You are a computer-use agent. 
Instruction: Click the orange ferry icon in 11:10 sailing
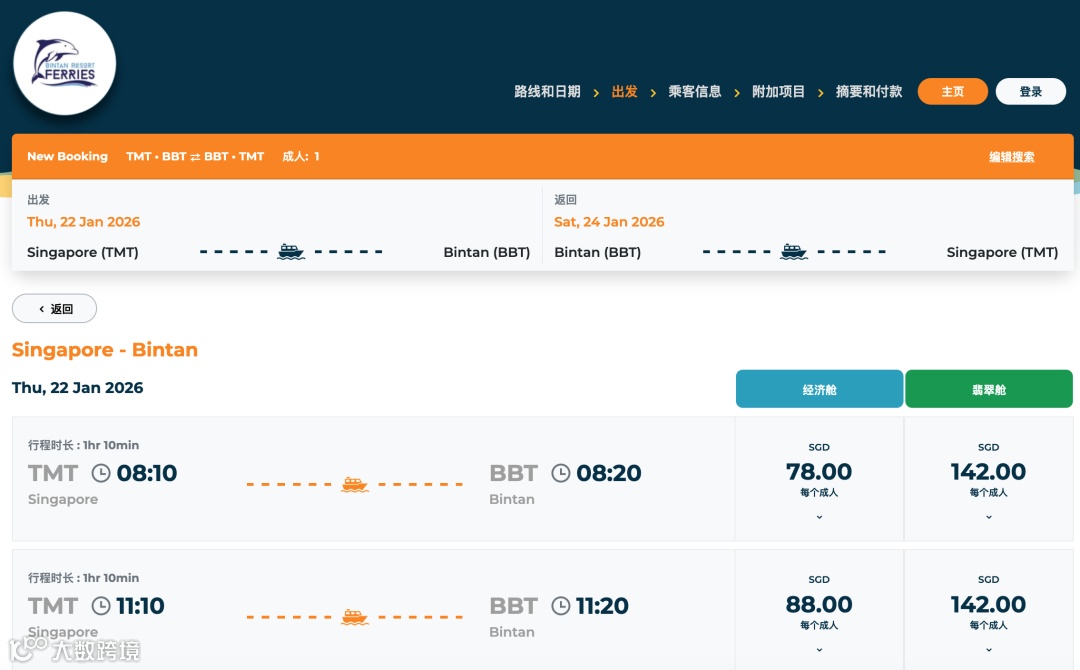pyautogui.click(x=355, y=617)
